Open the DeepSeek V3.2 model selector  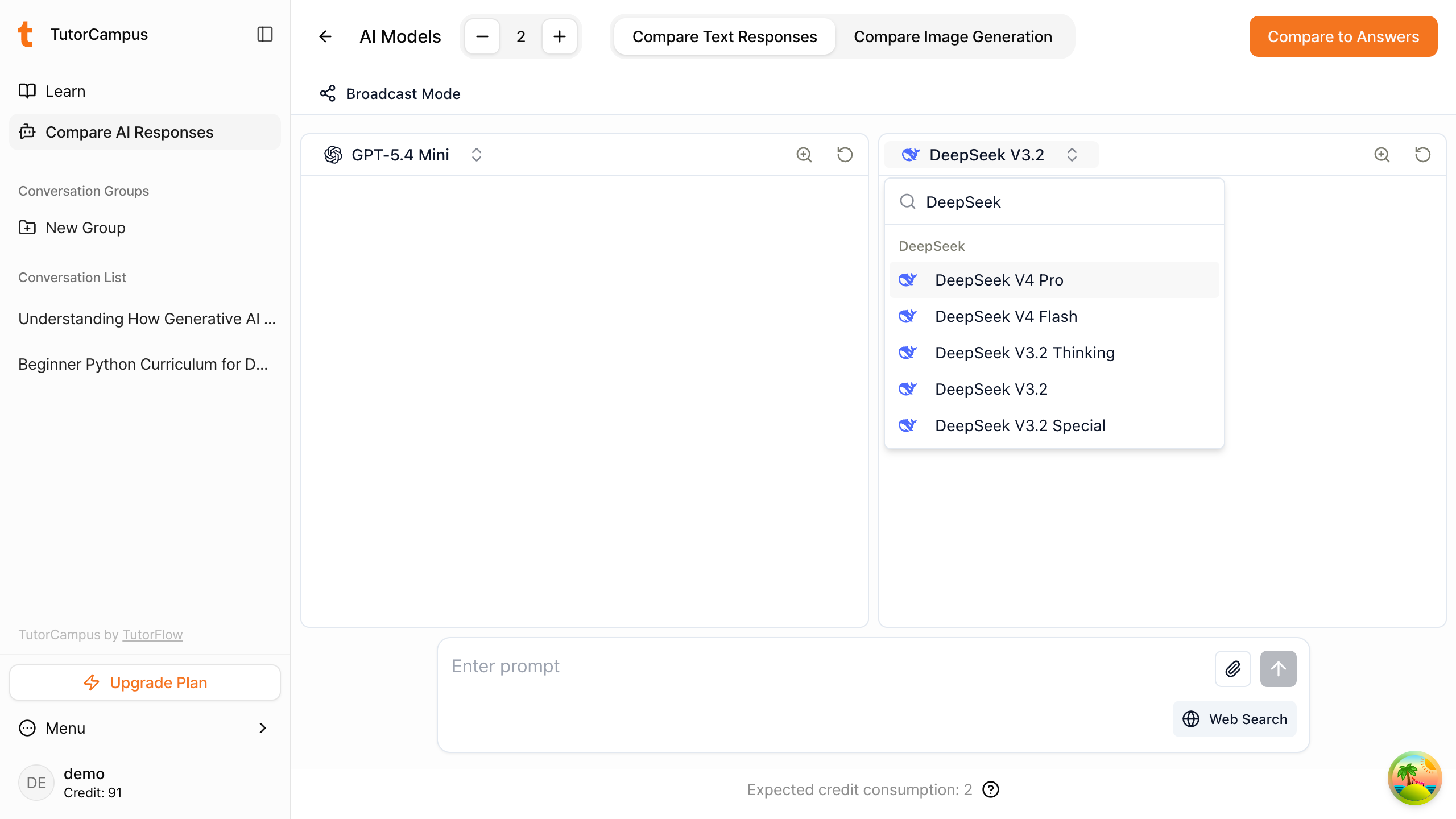click(992, 155)
